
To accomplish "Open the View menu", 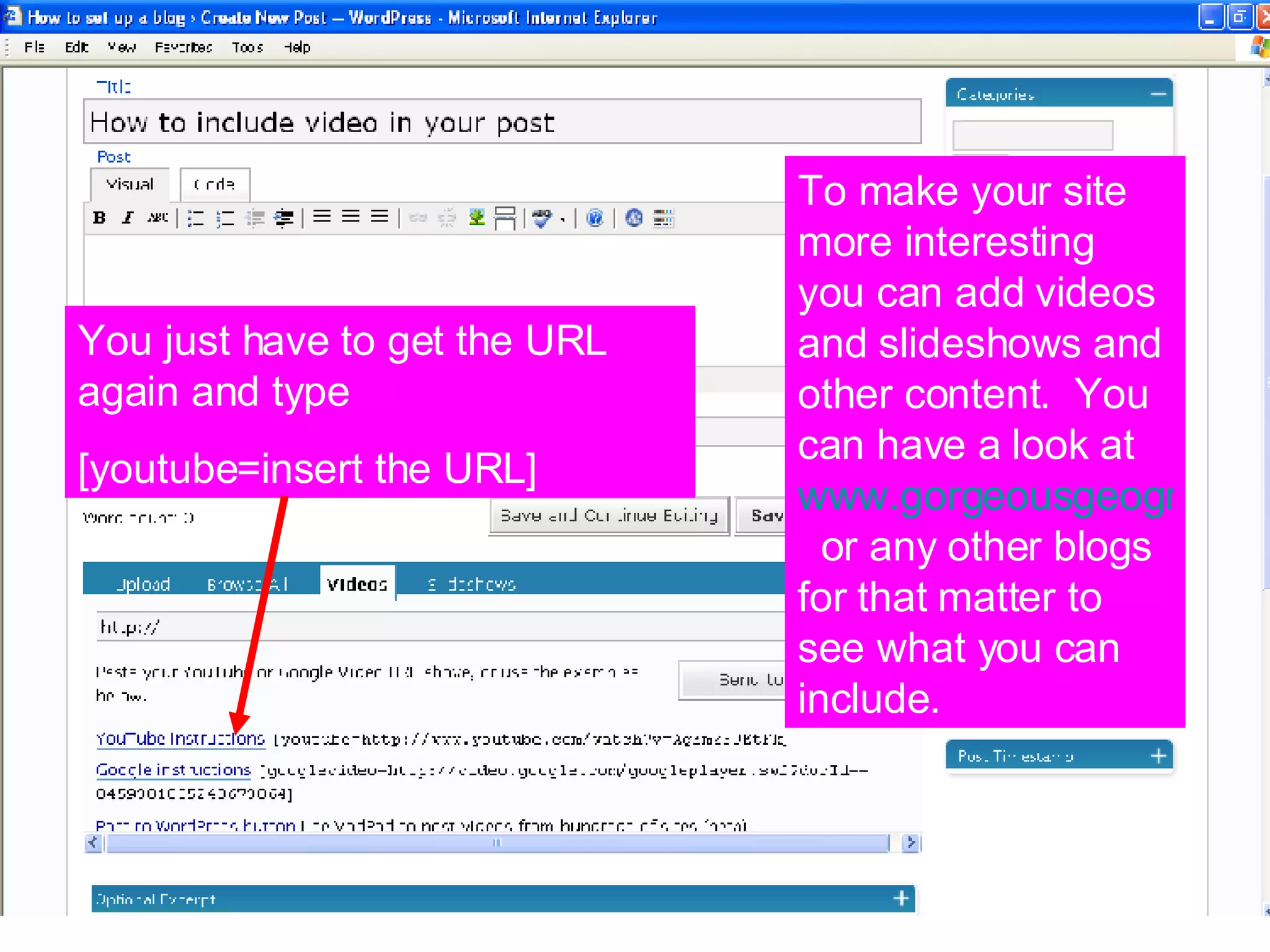I will click(x=122, y=47).
